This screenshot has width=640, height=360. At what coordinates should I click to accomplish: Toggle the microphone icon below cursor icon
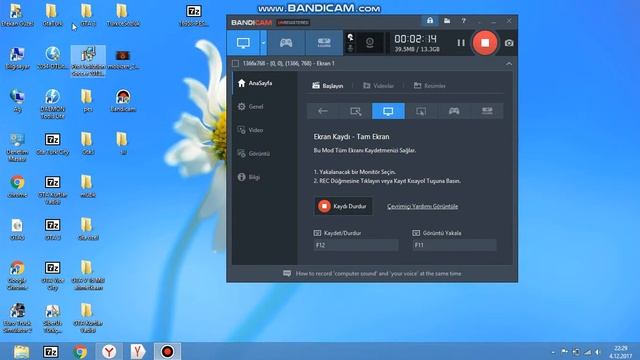(x=350, y=48)
